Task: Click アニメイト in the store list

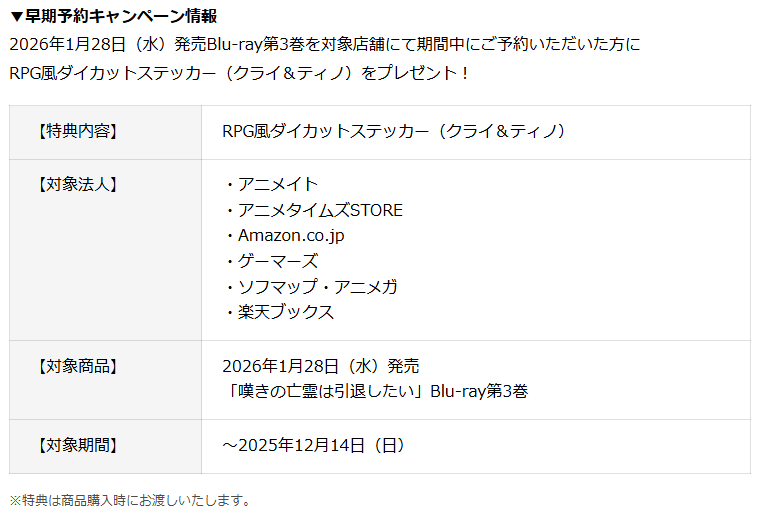Action: click(278, 185)
